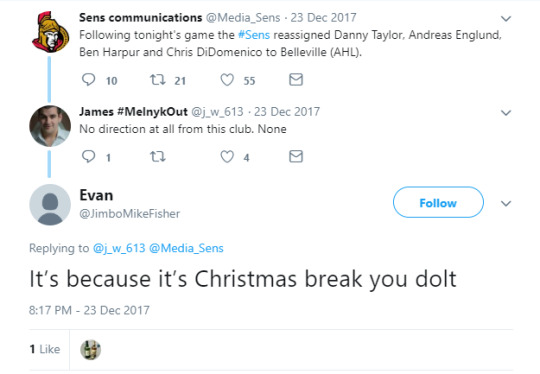
Task: Open @j_w_613 in Replying to line
Action: [119, 248]
